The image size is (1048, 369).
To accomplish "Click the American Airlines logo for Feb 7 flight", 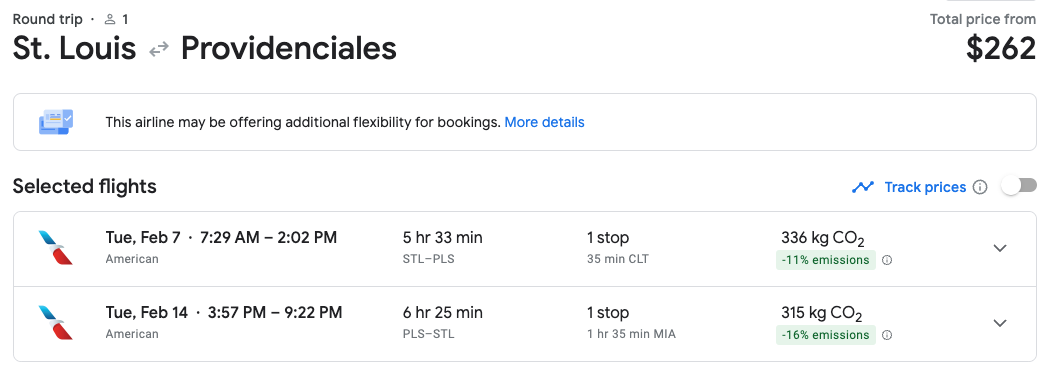I will pyautogui.click(x=55, y=248).
